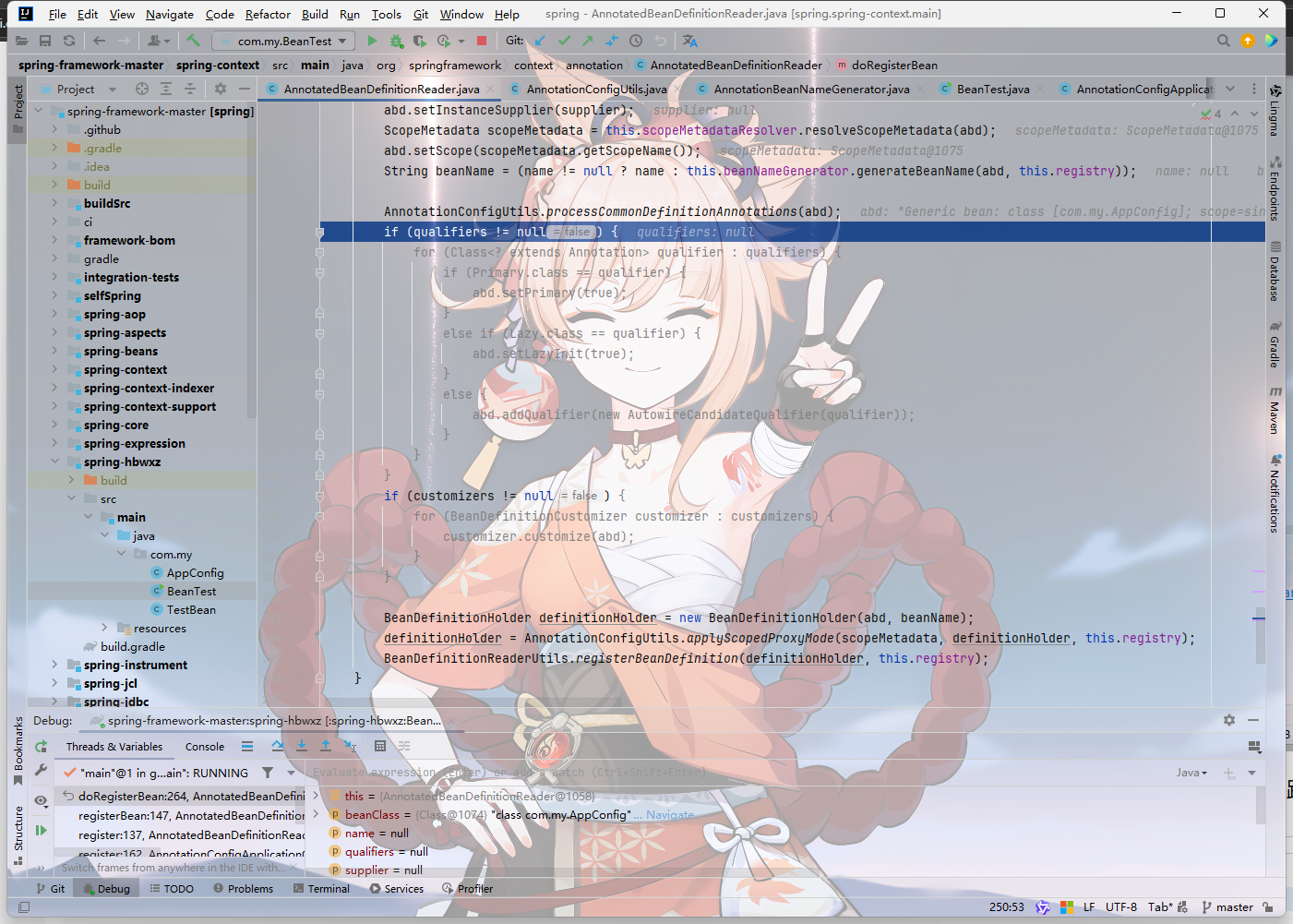Save all files toolbar icon
The width and height of the screenshot is (1293, 924).
pos(45,41)
